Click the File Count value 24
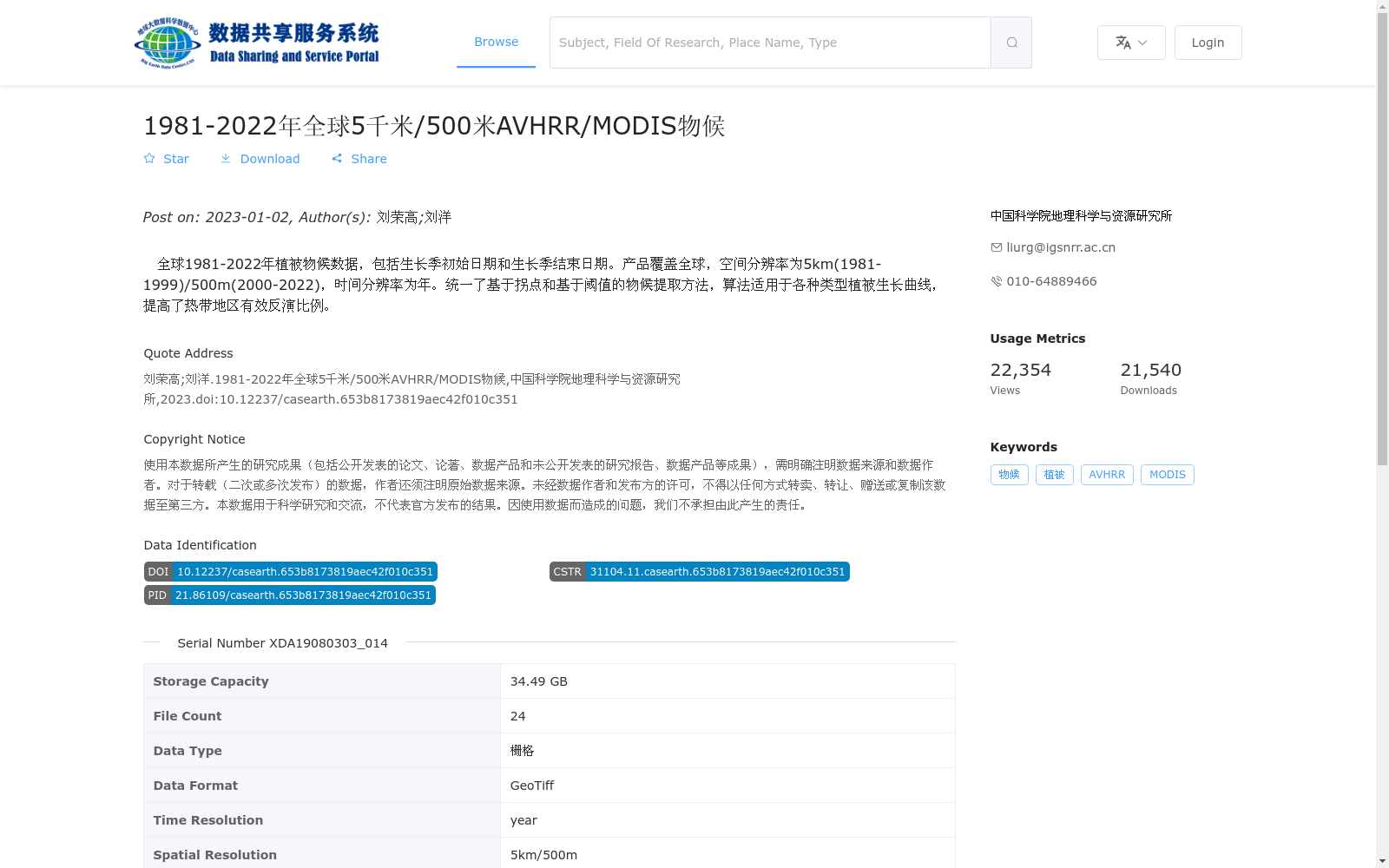This screenshot has width=1389, height=868. click(x=518, y=716)
